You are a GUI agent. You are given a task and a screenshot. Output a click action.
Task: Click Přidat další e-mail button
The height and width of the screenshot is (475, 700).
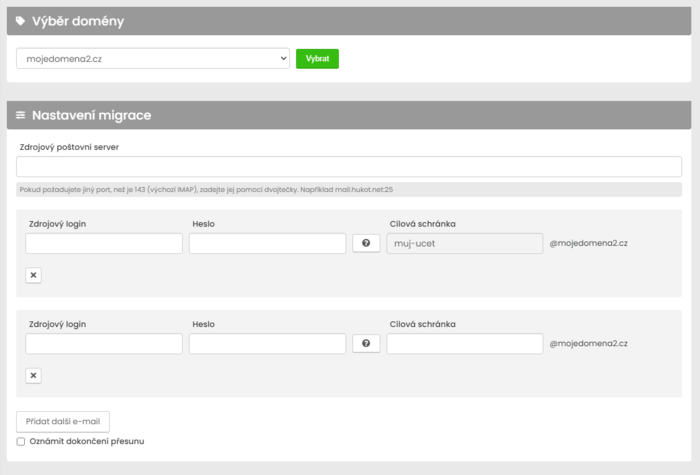click(x=63, y=421)
